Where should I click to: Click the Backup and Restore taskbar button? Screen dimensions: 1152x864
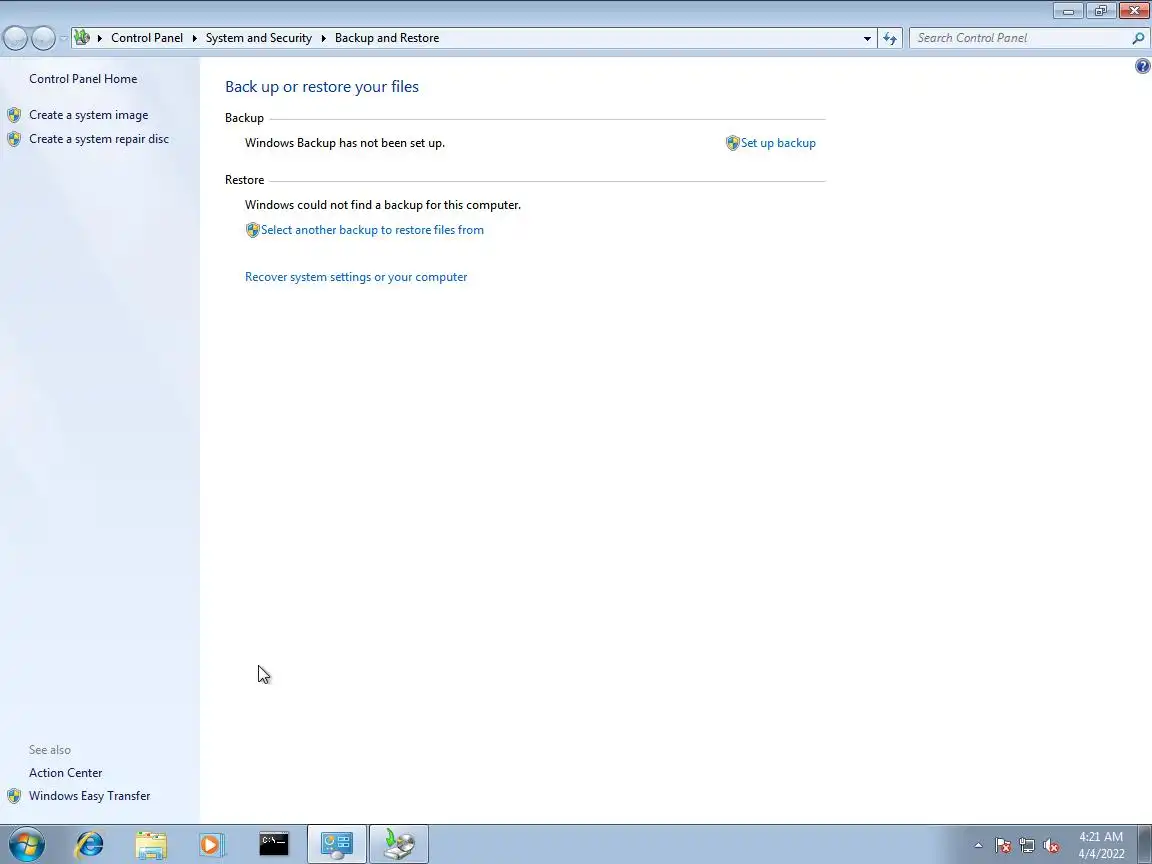click(x=399, y=844)
